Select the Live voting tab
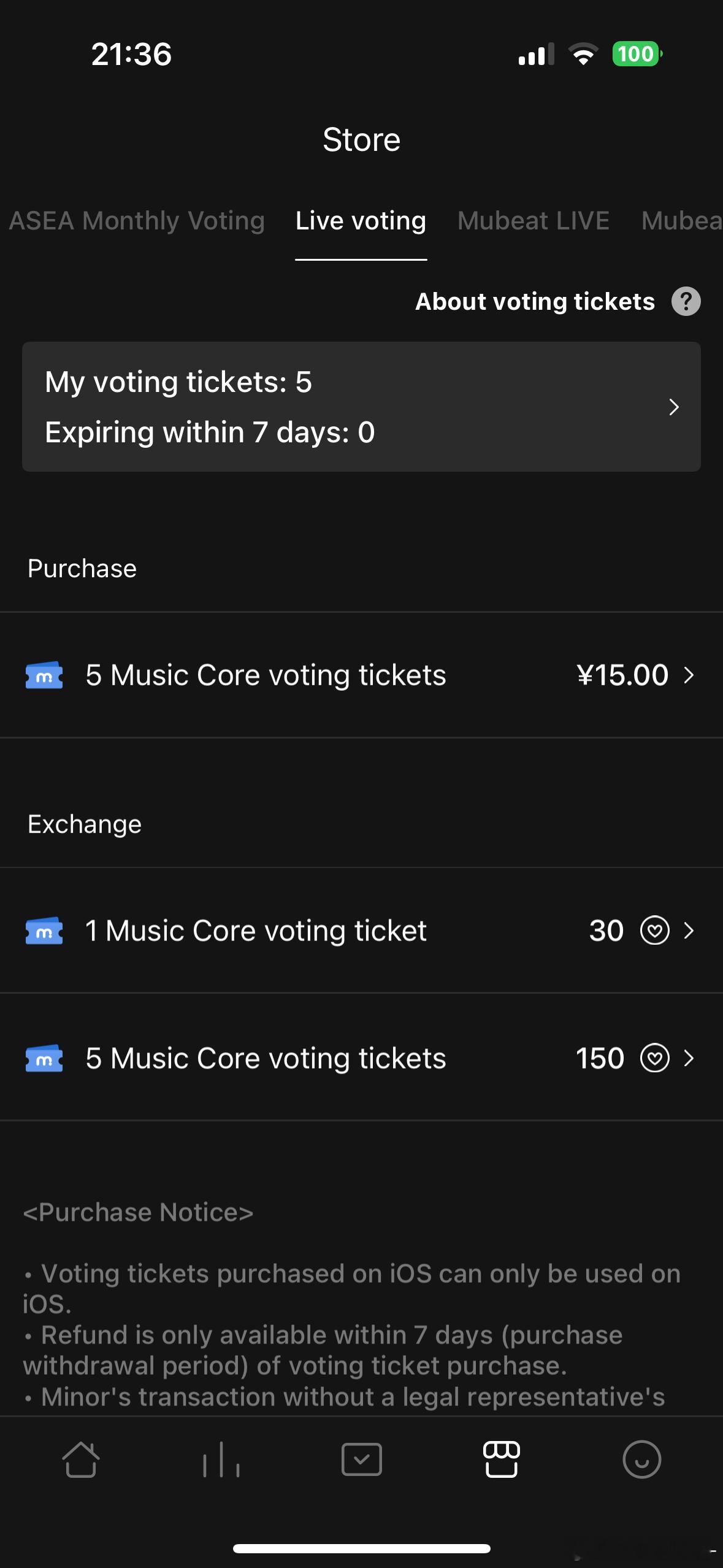This screenshot has width=723, height=1568. point(361,221)
